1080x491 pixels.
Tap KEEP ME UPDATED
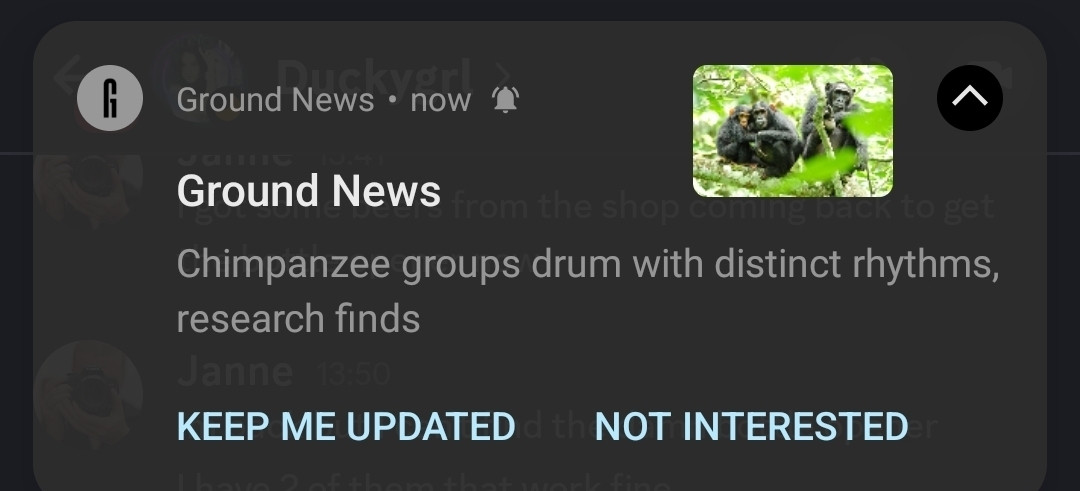346,426
